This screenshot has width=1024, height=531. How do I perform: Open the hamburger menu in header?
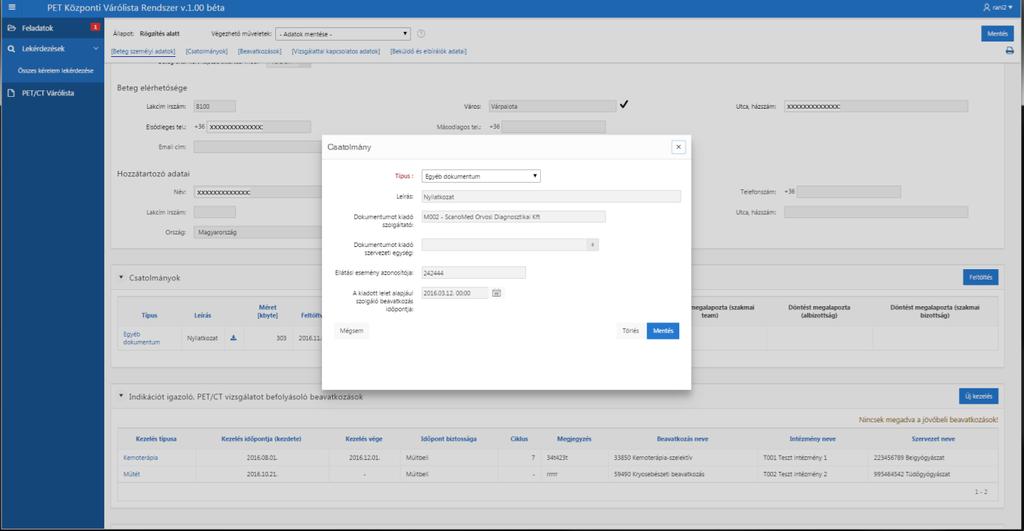(x=12, y=8)
